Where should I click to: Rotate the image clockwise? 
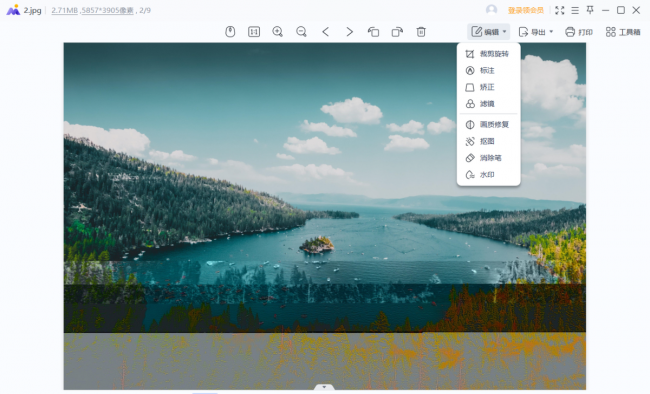pyautogui.click(x=397, y=32)
